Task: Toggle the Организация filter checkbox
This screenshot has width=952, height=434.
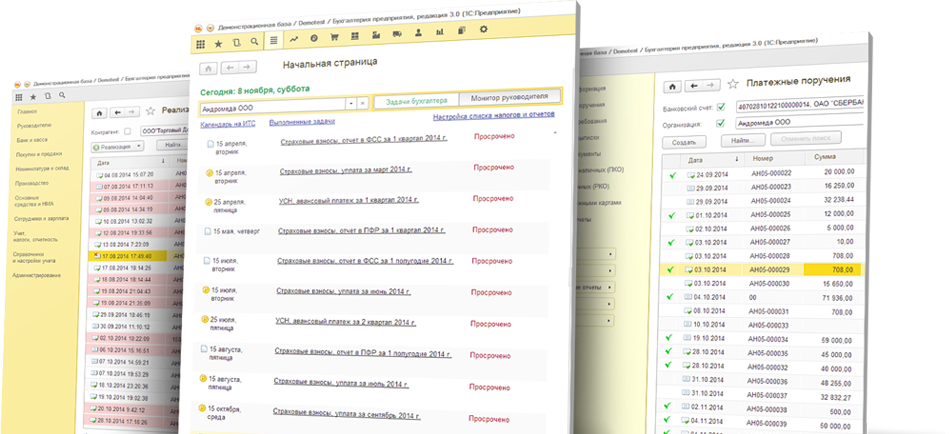Action: 721,122
